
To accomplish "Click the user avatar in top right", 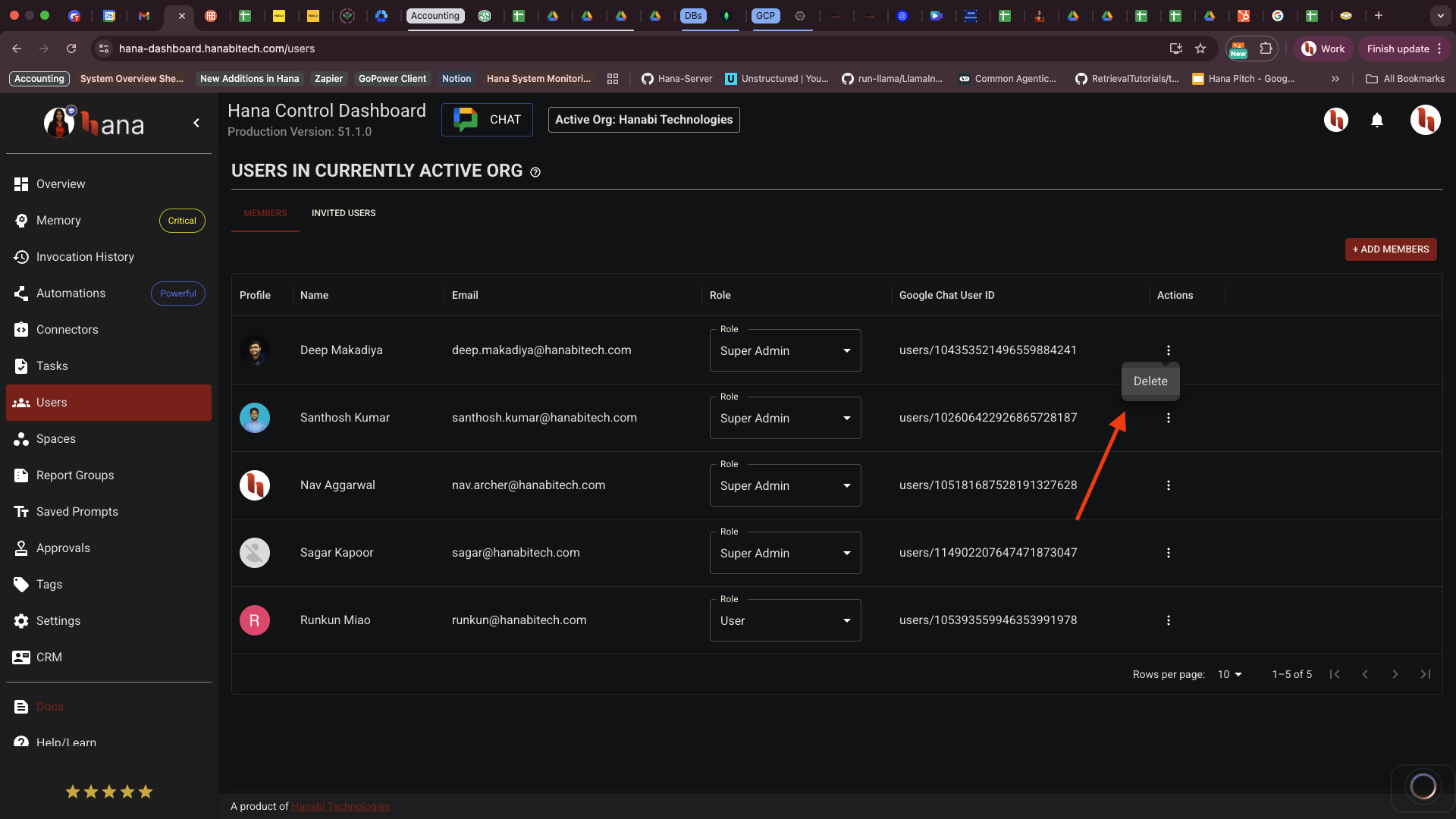I will click(x=1426, y=120).
